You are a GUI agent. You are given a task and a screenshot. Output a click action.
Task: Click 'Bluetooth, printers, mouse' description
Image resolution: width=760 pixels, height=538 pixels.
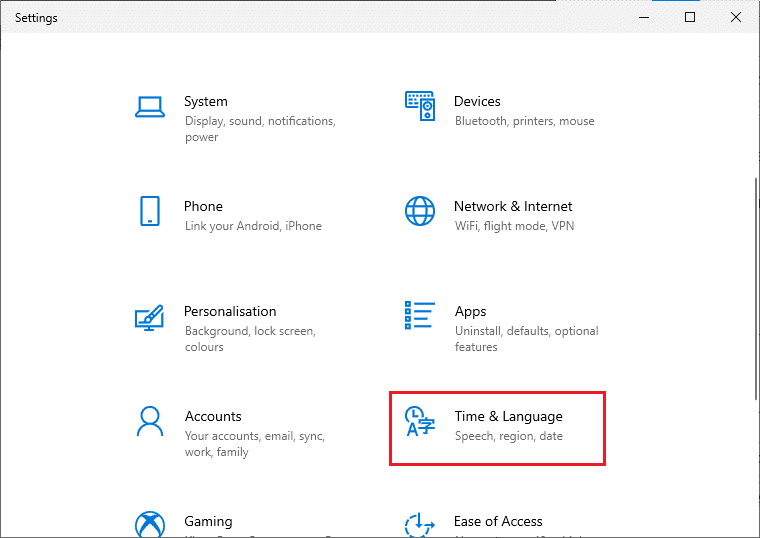pyautogui.click(x=524, y=121)
